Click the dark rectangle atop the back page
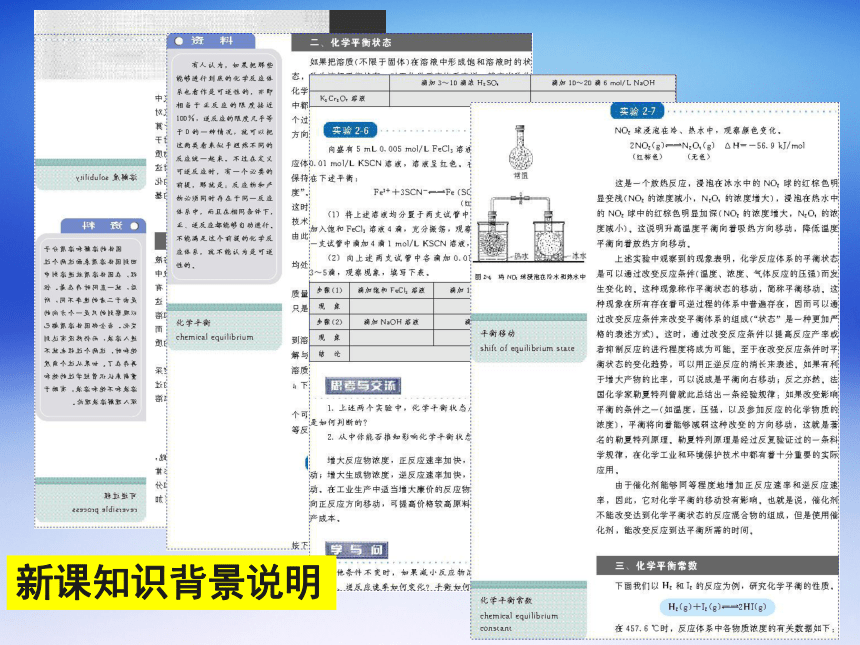The image size is (860, 645). (358, 21)
